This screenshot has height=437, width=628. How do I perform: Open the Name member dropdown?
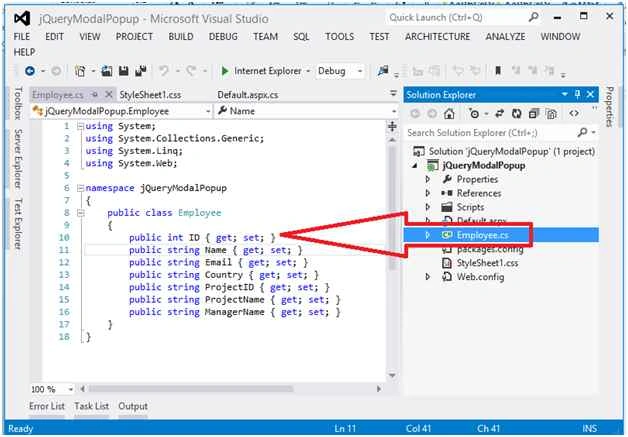pos(394,111)
